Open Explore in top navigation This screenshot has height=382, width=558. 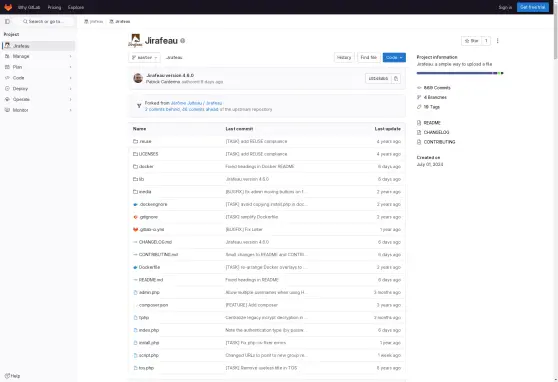pos(76,7)
